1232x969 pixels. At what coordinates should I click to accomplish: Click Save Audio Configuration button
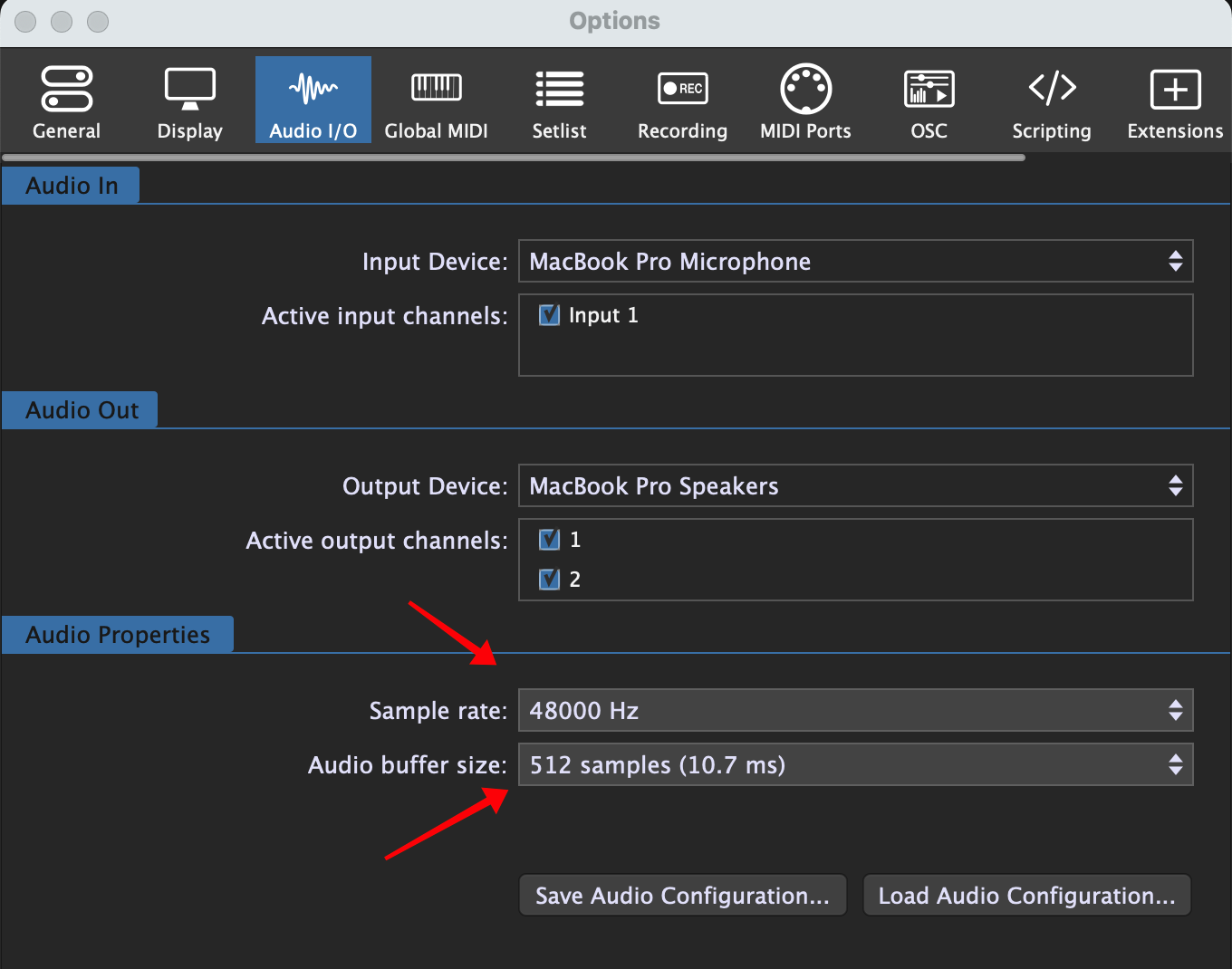click(x=682, y=896)
